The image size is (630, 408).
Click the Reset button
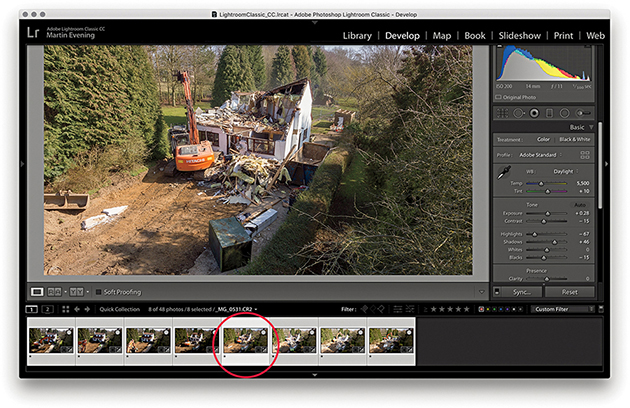(x=570, y=292)
